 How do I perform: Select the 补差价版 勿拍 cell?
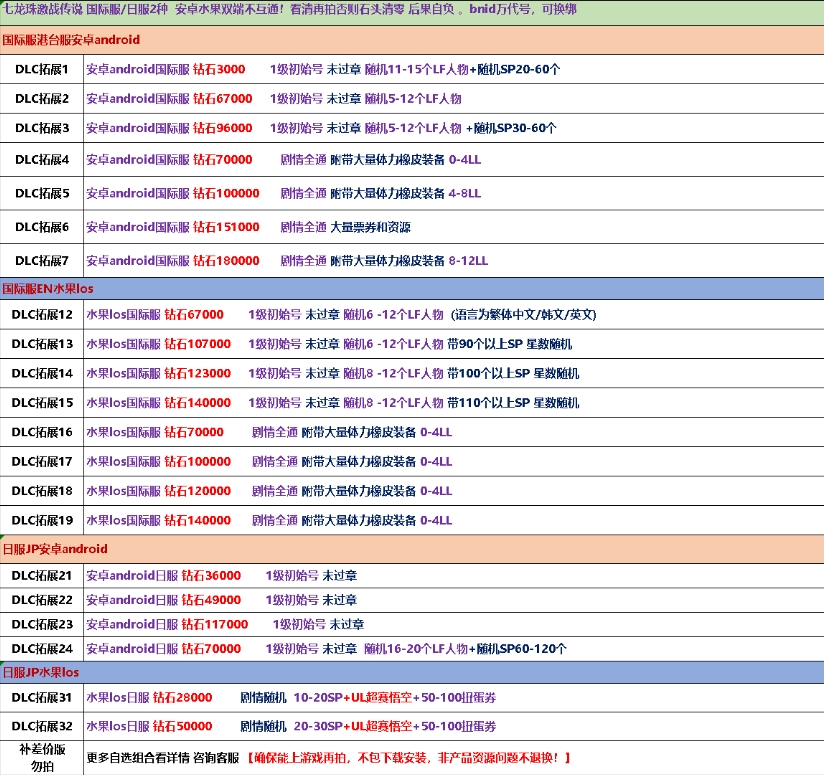(x=41, y=757)
